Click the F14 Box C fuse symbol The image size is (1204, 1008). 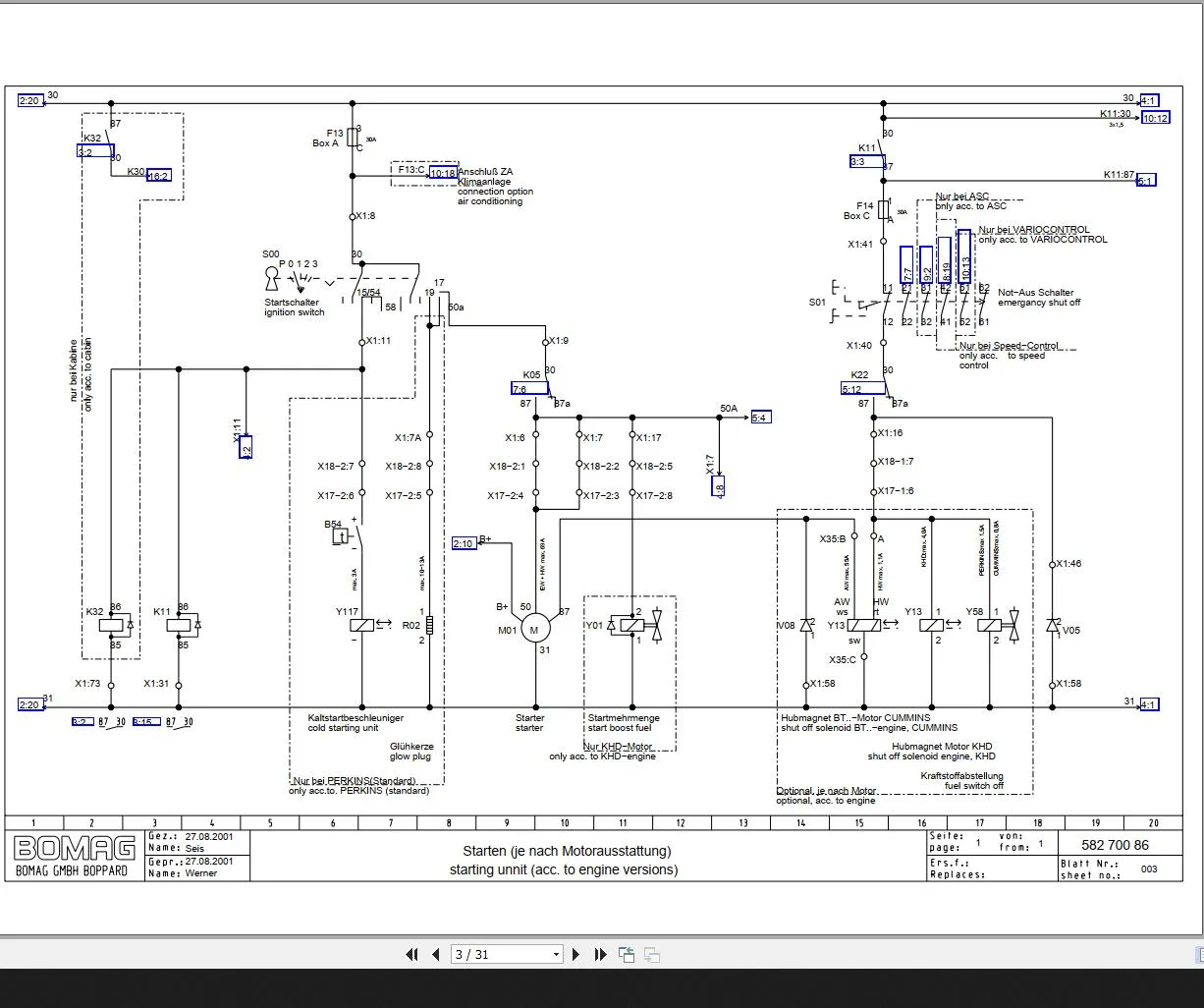click(x=883, y=211)
